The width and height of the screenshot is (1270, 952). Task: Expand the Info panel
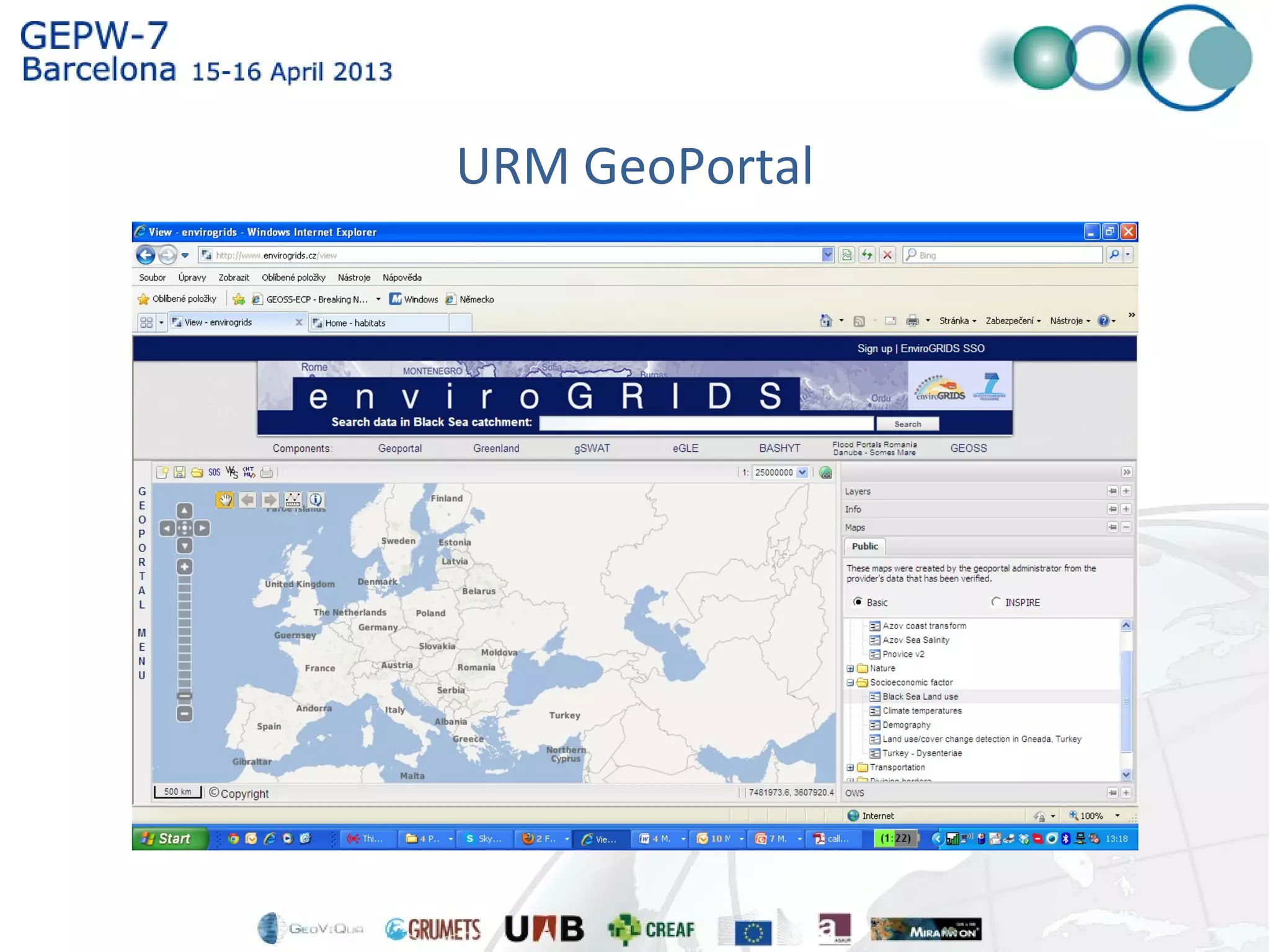(1126, 509)
